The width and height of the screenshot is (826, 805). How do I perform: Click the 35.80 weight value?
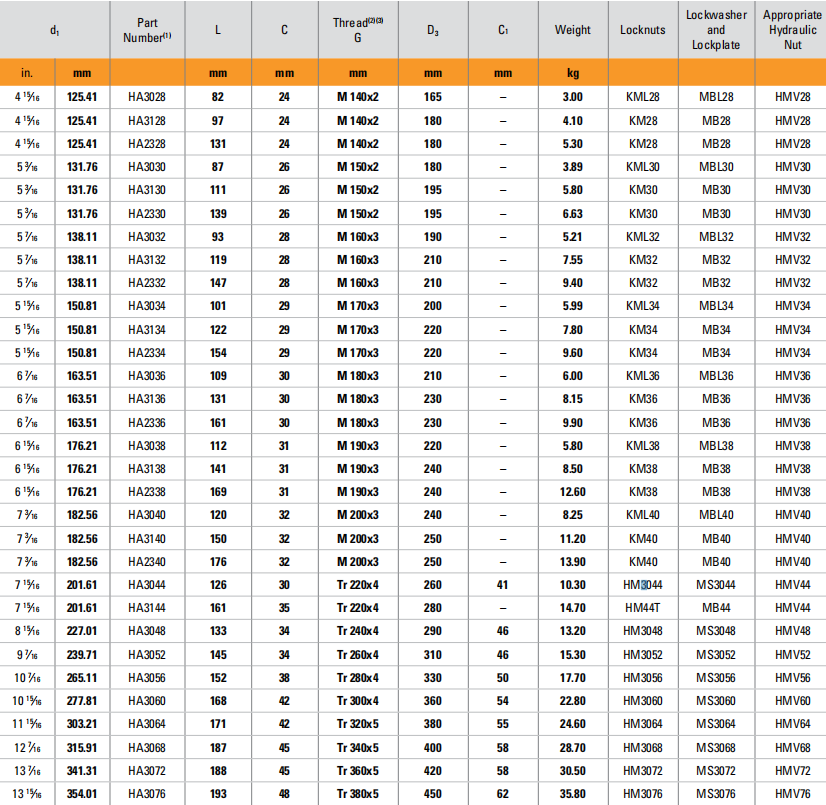pos(573,793)
